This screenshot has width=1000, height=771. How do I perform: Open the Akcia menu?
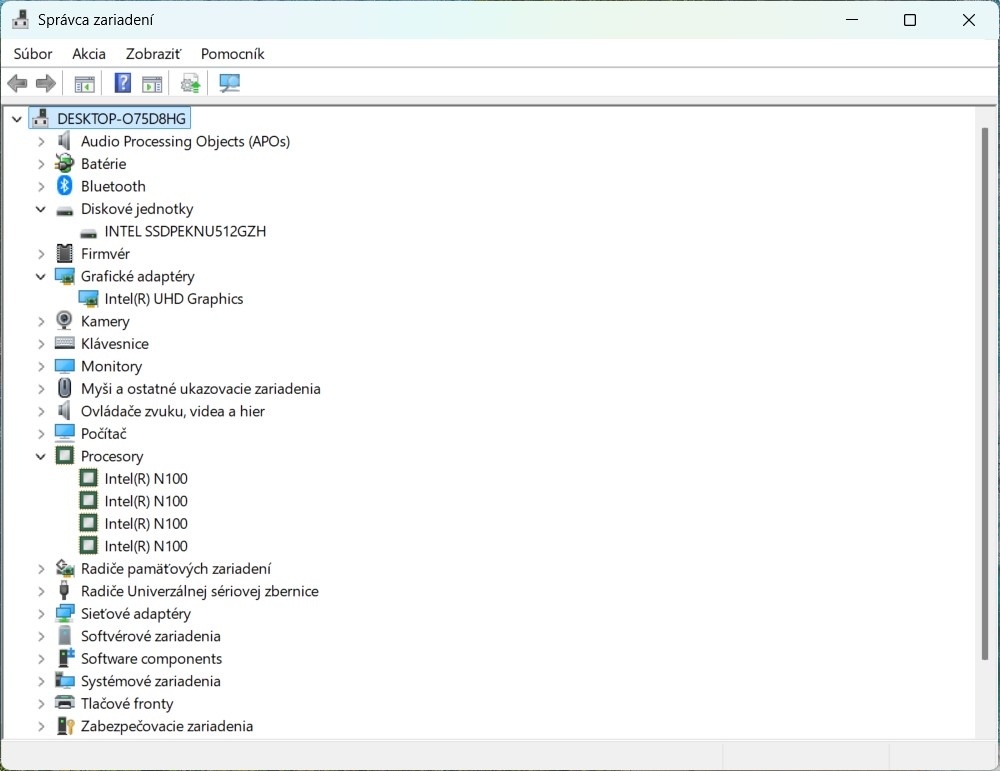point(89,54)
